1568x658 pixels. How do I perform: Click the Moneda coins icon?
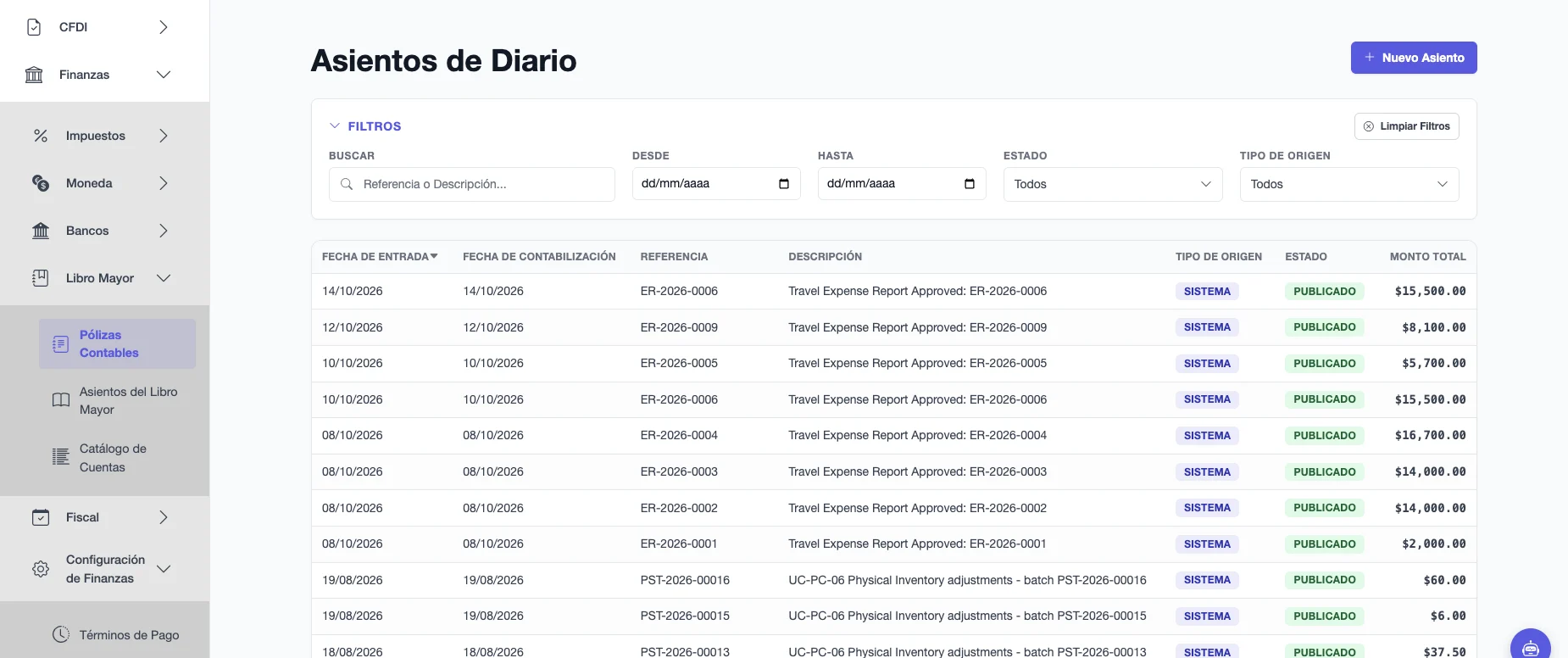coord(41,183)
